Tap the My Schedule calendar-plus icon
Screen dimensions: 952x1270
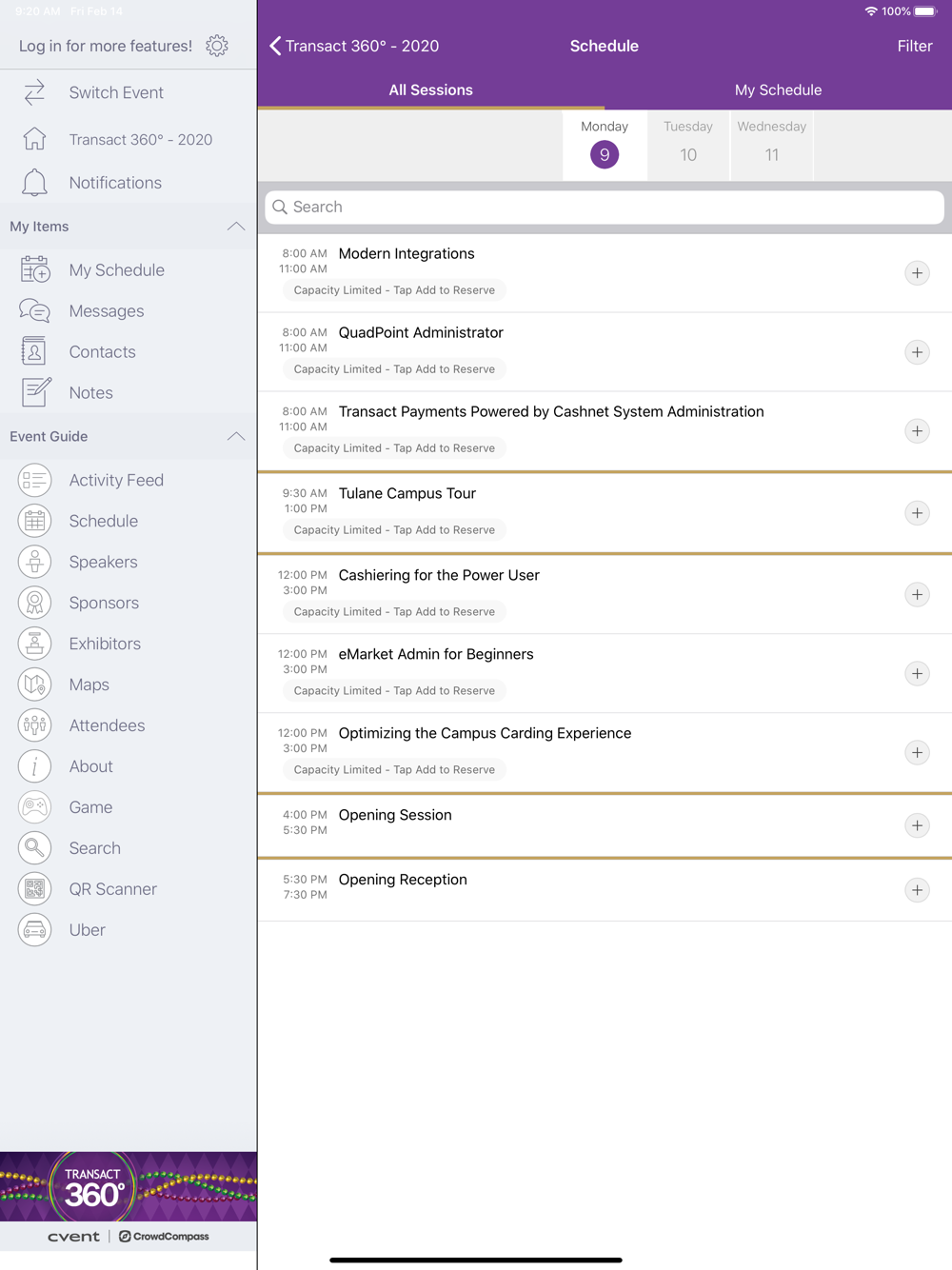[35, 270]
